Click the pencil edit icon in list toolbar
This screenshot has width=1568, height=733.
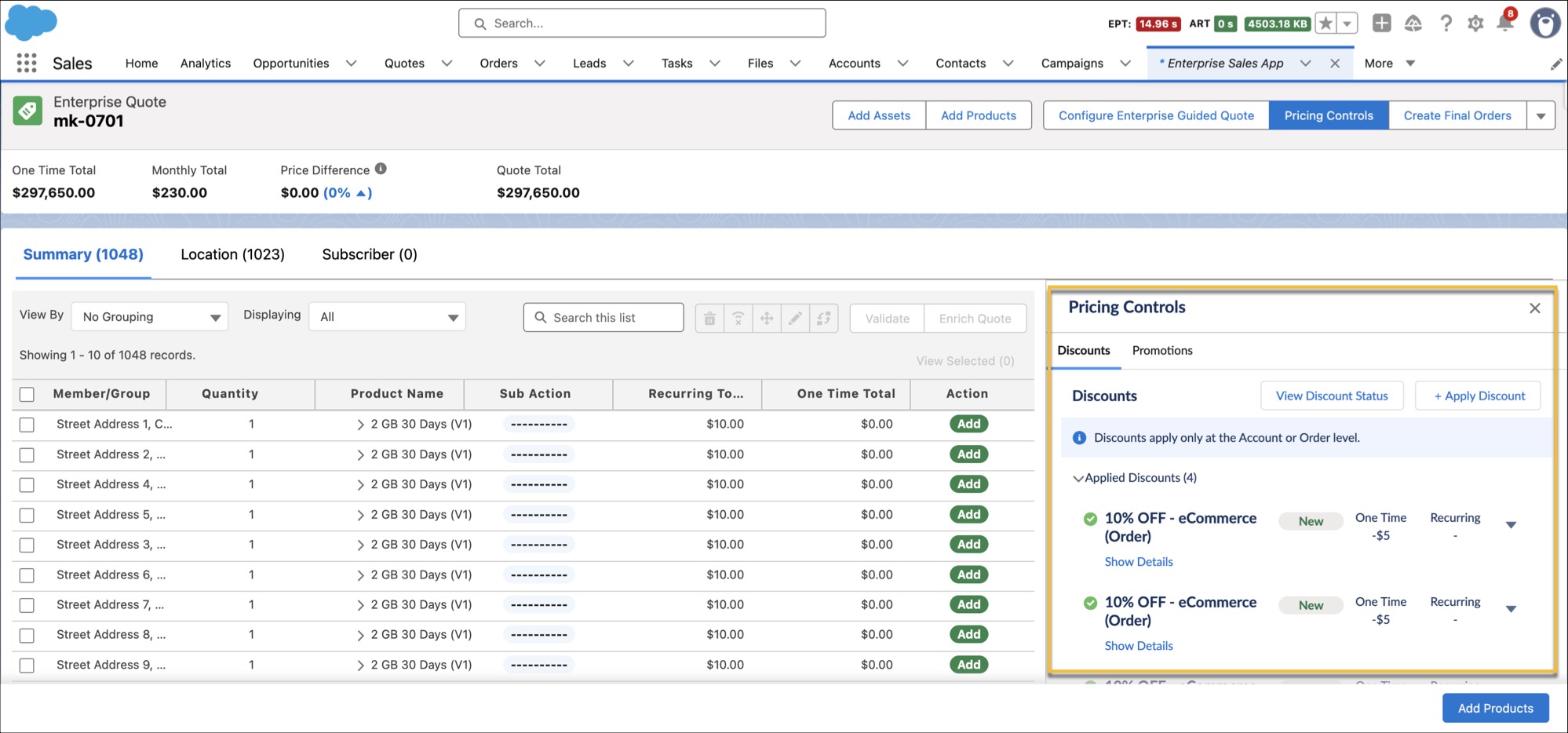tap(795, 318)
